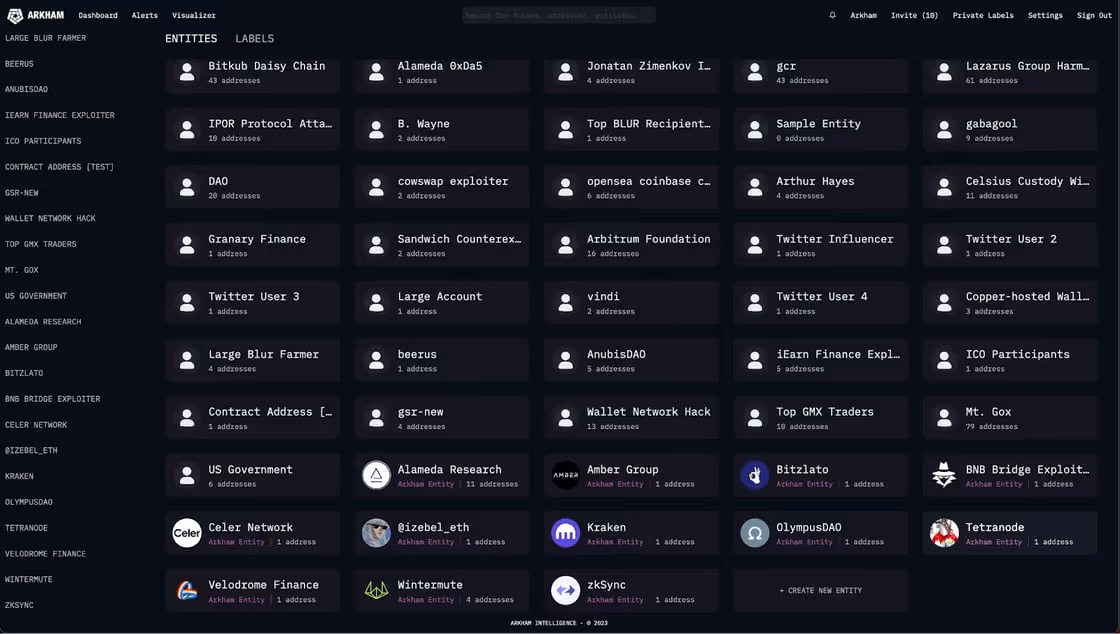
Task: Click the OlympusDAO omega logo
Action: [x=755, y=533]
